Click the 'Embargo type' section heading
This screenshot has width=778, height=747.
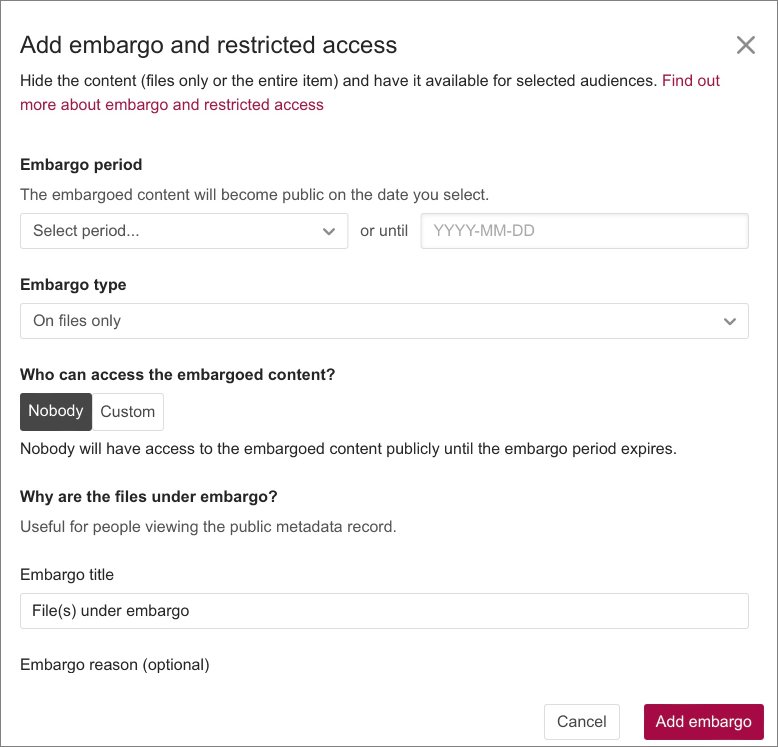pos(73,285)
